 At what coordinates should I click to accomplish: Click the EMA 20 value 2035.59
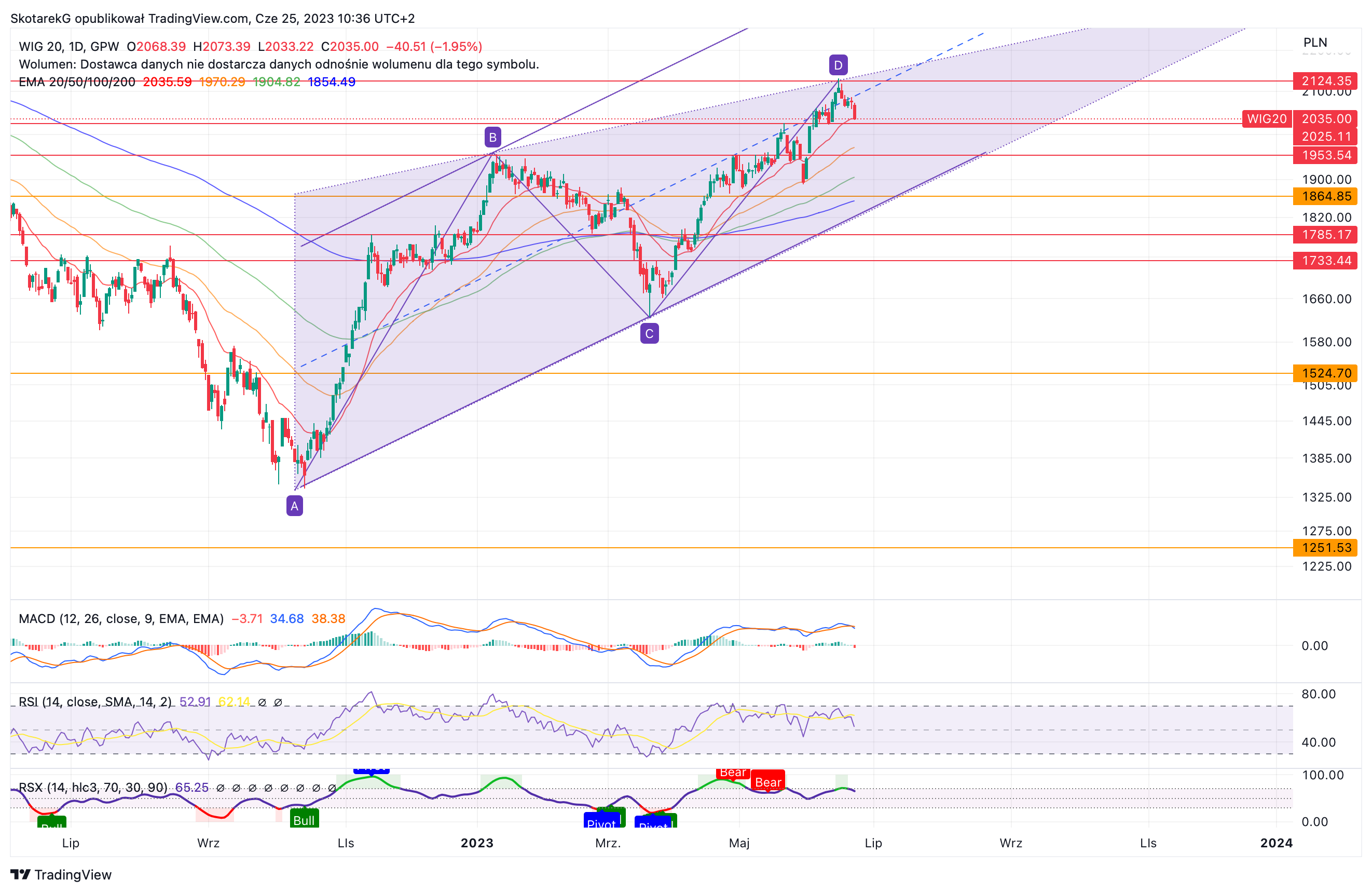167,82
